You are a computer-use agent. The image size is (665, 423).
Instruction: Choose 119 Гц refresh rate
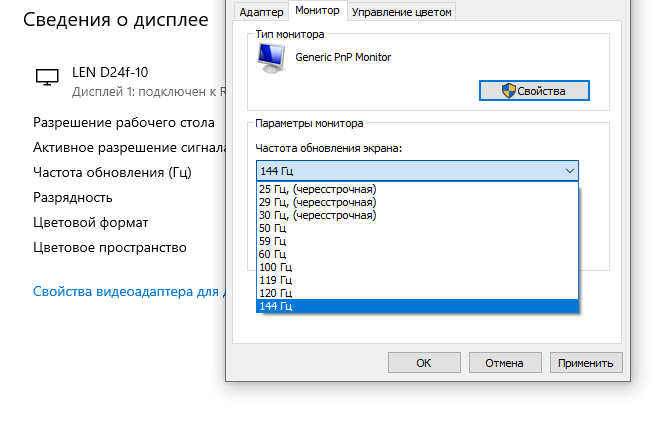tap(417, 280)
